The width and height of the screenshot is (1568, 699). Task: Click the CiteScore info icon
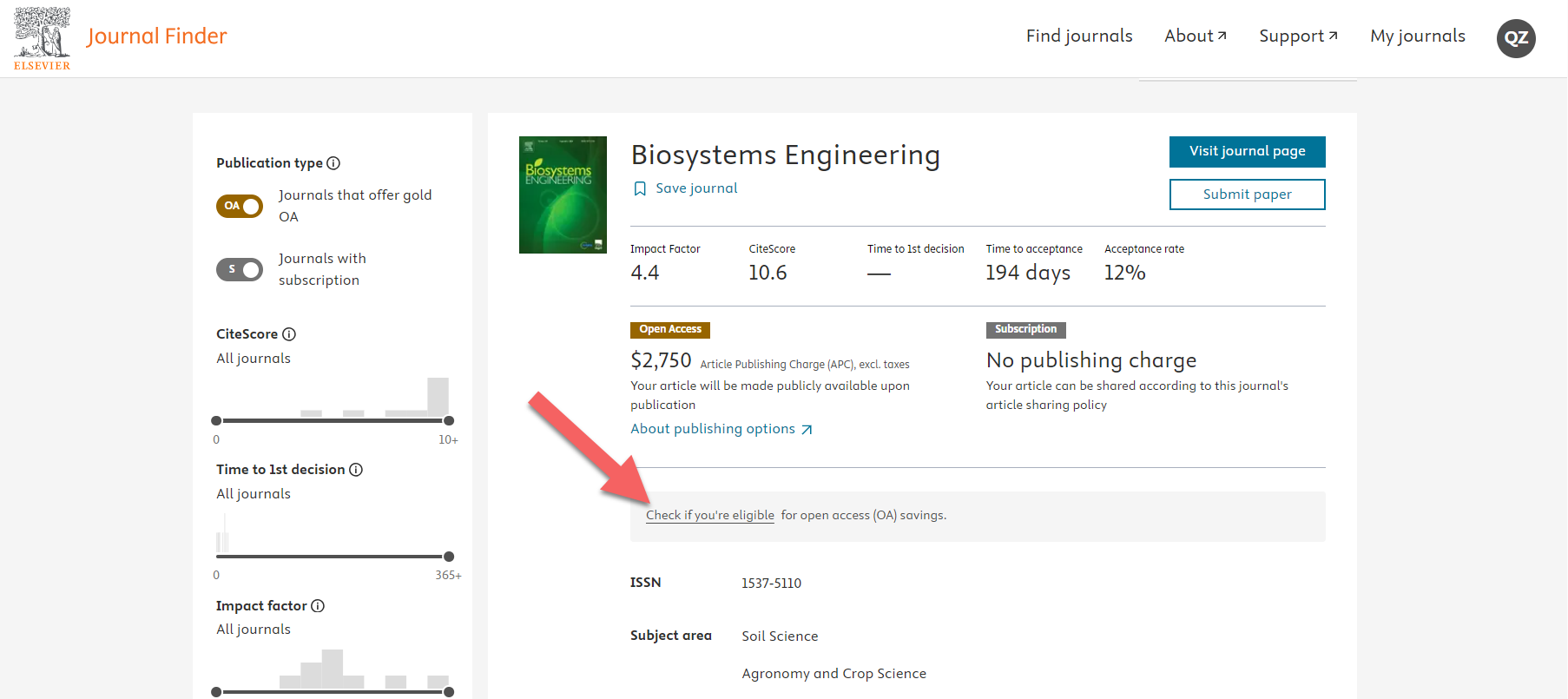[x=289, y=334]
